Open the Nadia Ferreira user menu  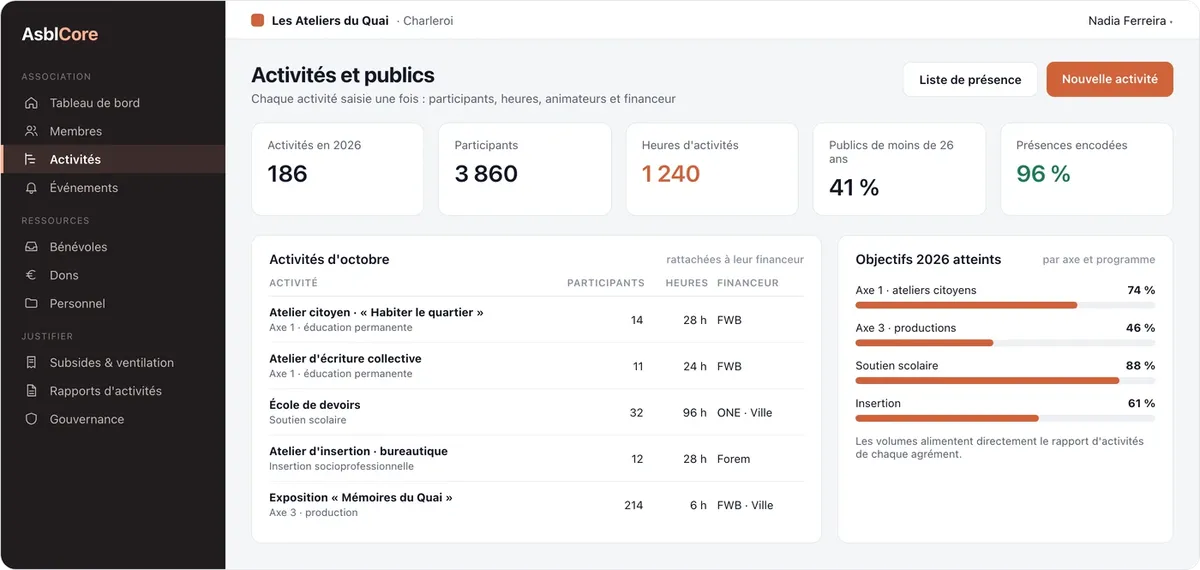tap(1130, 21)
